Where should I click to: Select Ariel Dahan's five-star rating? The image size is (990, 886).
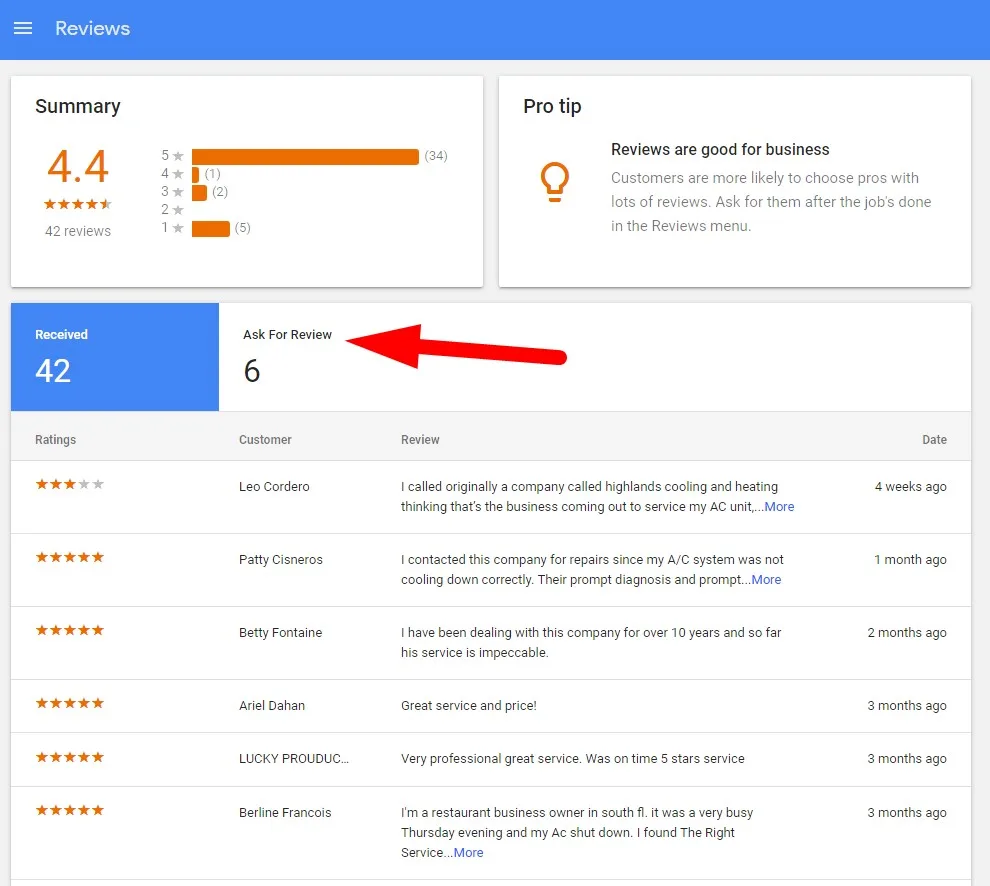tap(69, 703)
